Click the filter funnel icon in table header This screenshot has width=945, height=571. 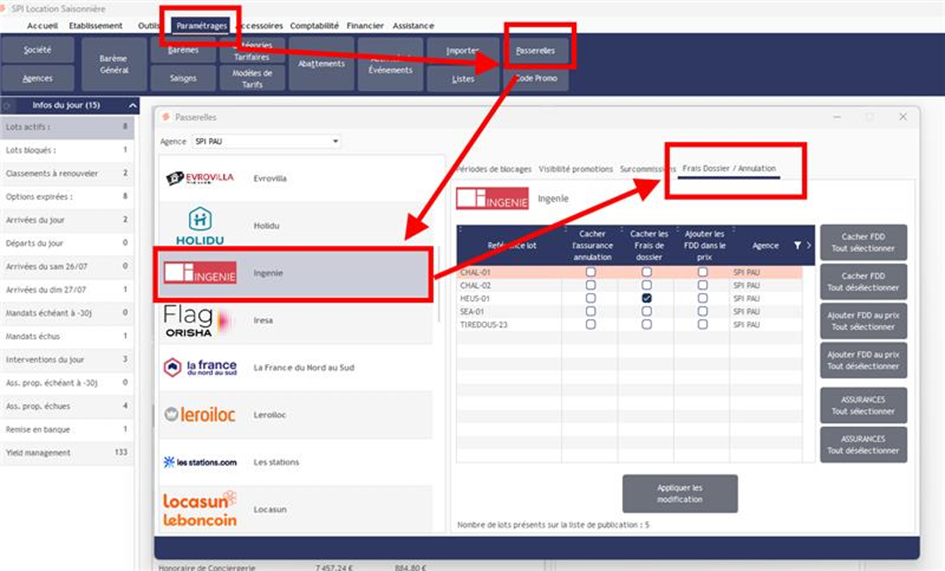point(797,245)
